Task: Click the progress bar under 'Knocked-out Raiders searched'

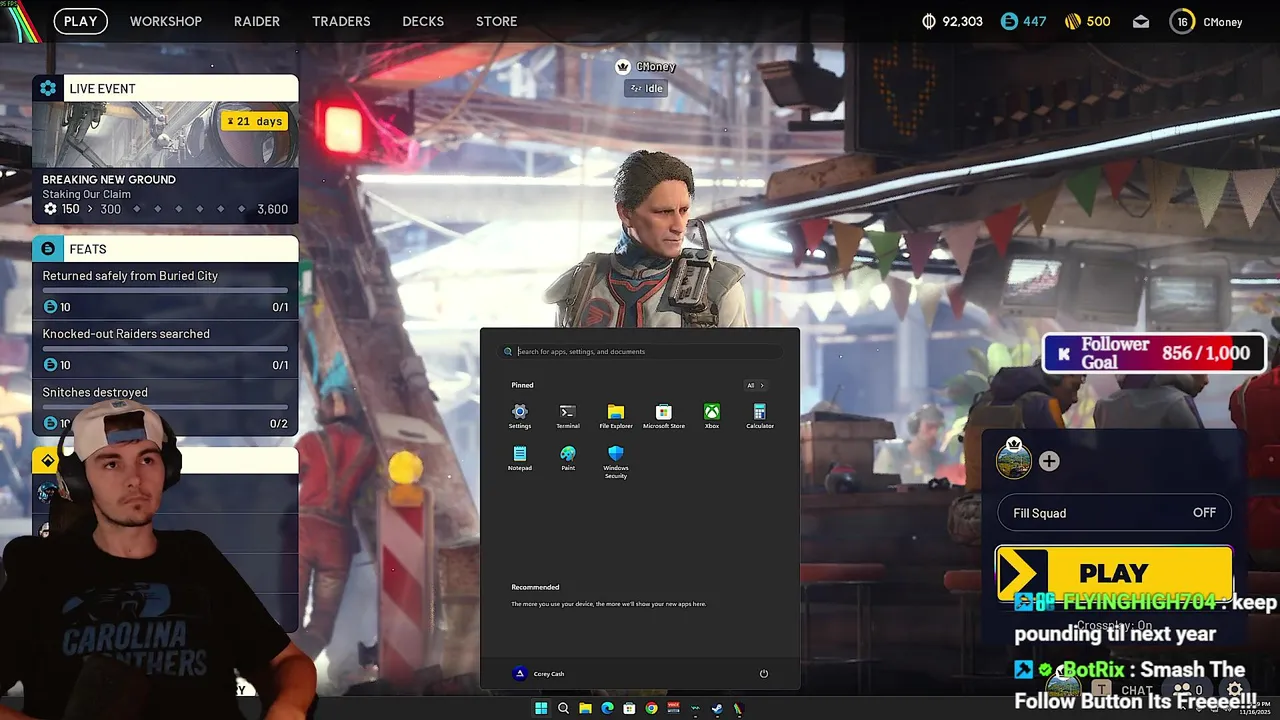Action: (165, 349)
